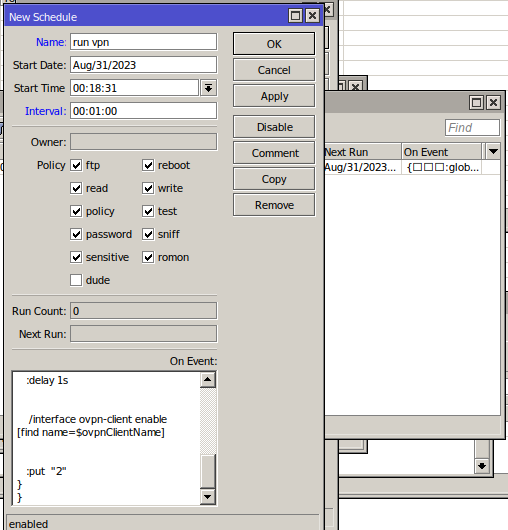
Task: Toggle the sensitive policy checkbox
Action: [x=76, y=257]
